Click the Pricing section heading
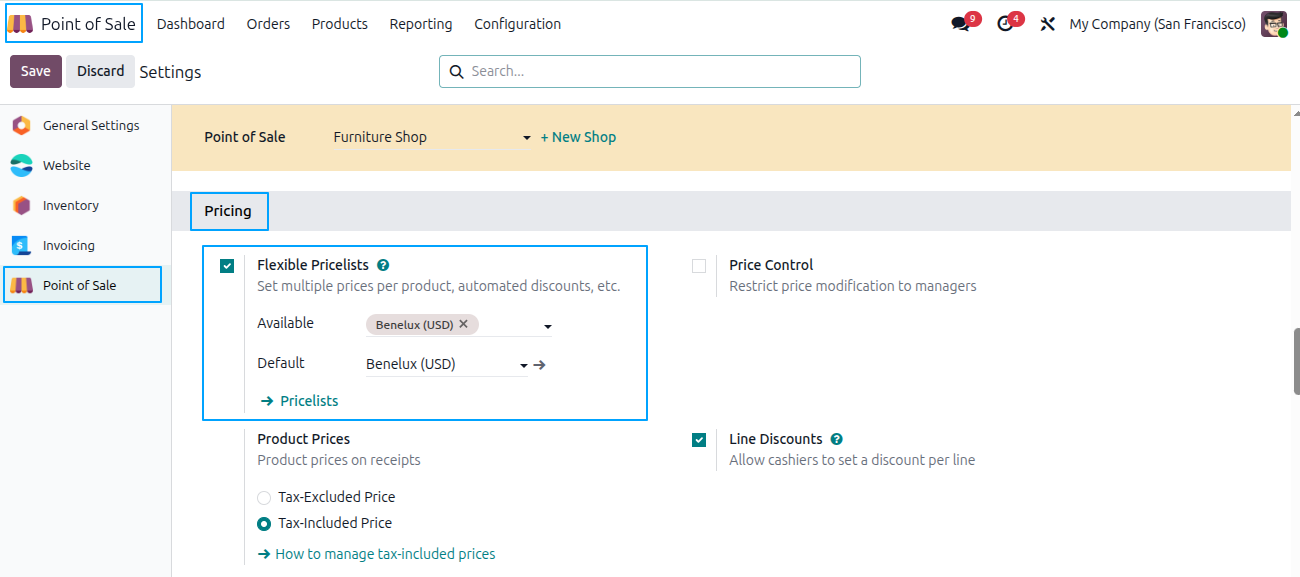The width and height of the screenshot is (1300, 577). (228, 211)
